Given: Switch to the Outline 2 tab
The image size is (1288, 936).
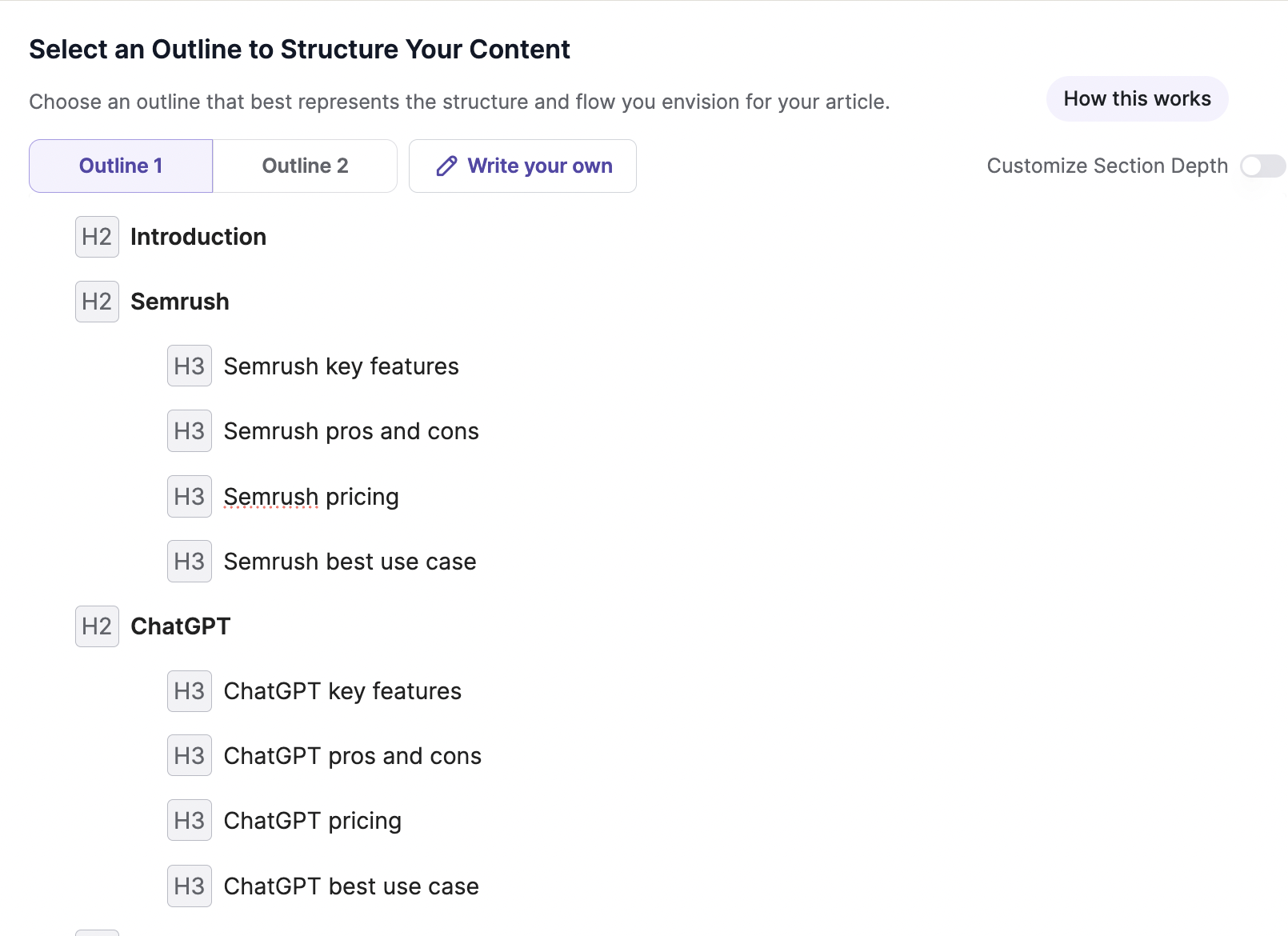Looking at the screenshot, I should coord(305,166).
